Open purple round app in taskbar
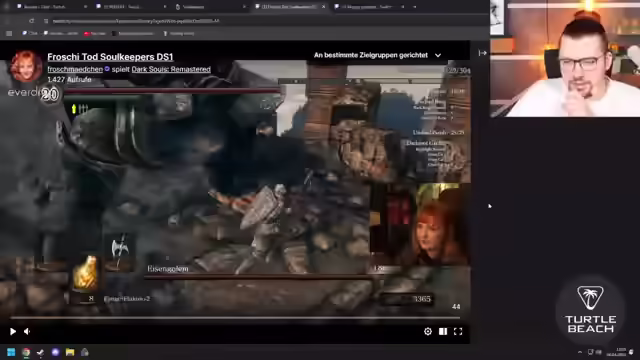Screen dimensions: 640x360 56,352
